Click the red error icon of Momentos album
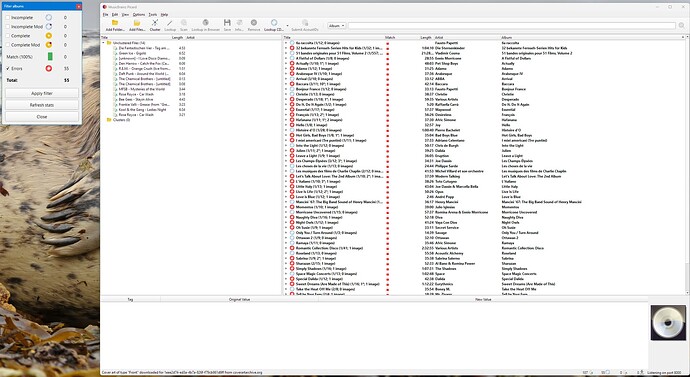The image size is (690, 377). click(x=292, y=207)
